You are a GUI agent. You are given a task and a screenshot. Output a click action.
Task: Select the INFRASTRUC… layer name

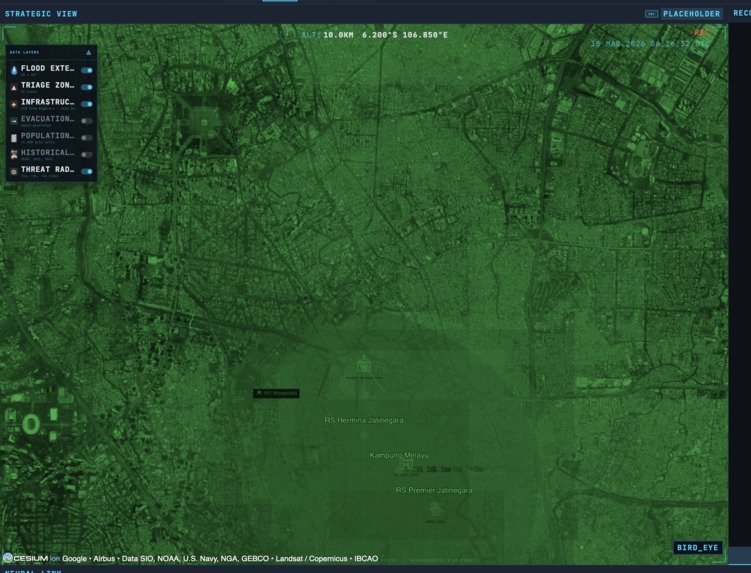47,102
